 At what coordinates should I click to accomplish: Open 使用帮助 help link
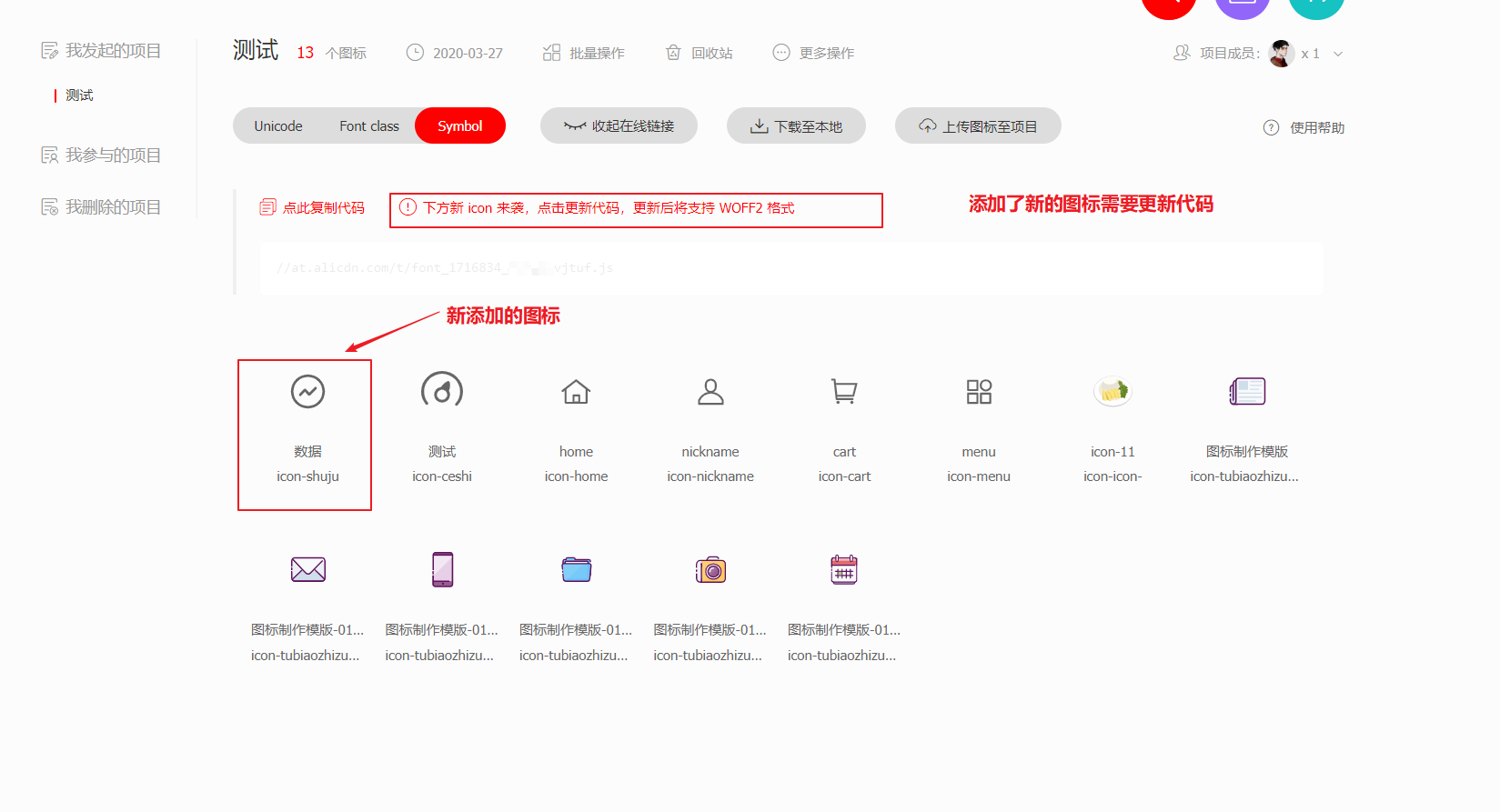pyautogui.click(x=1316, y=127)
